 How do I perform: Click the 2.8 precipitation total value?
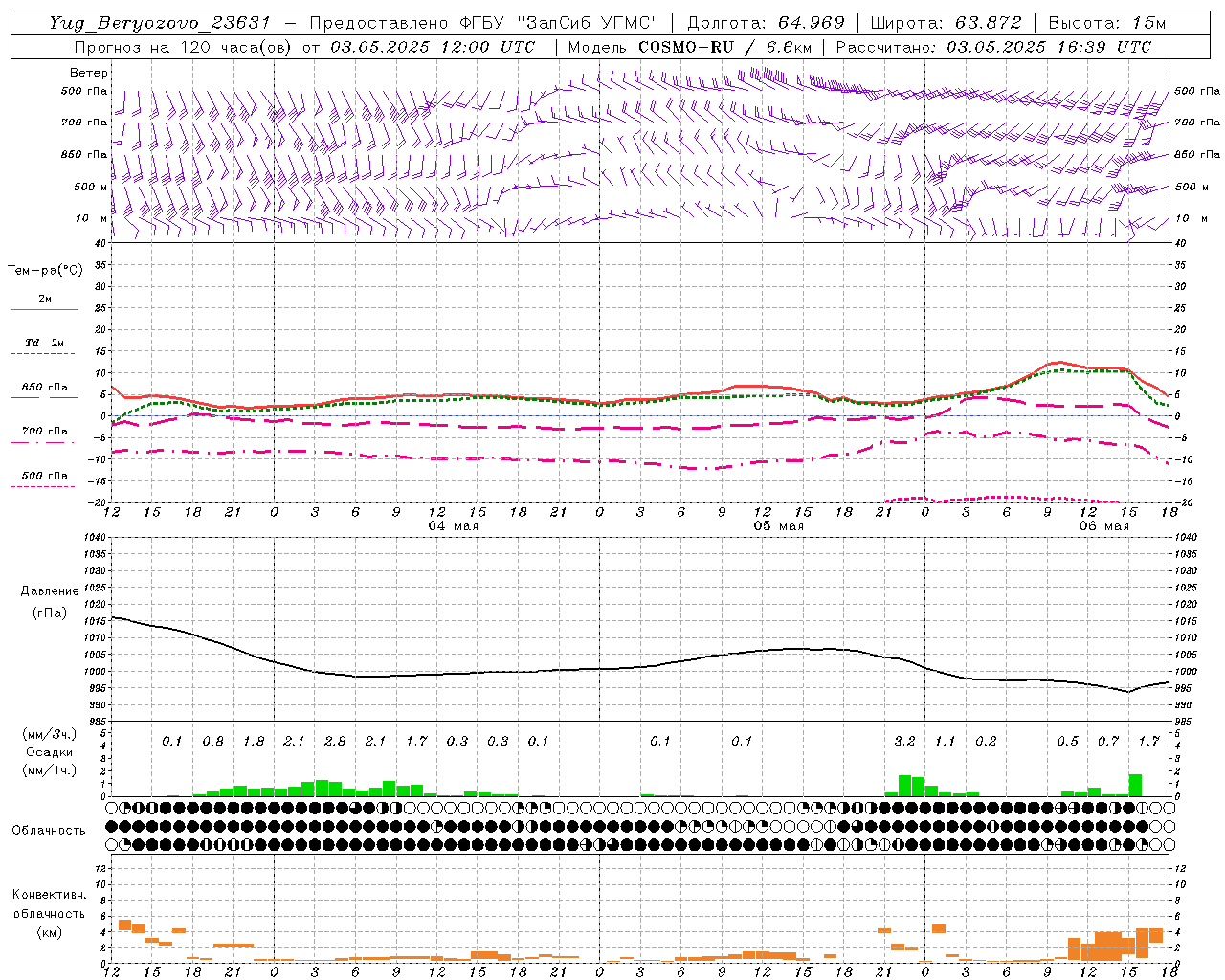point(334,741)
